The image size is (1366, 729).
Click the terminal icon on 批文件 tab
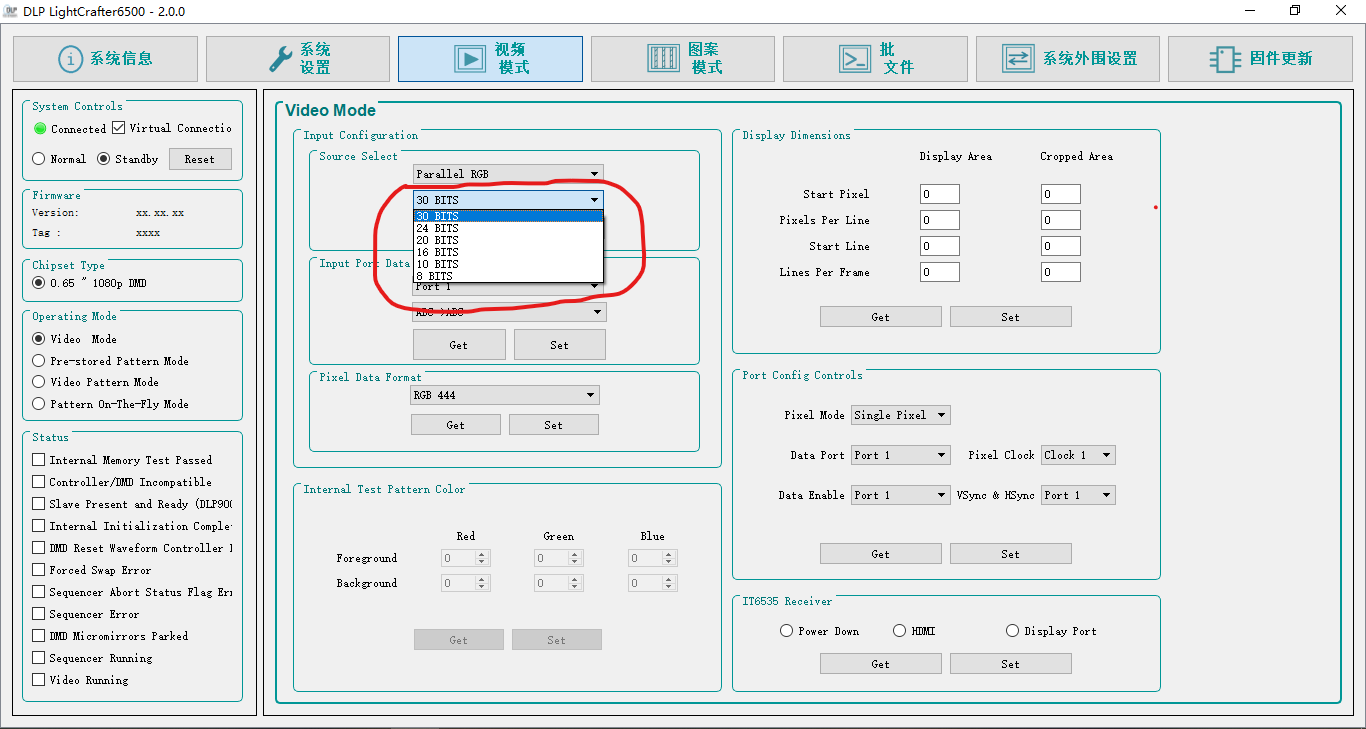click(855, 59)
